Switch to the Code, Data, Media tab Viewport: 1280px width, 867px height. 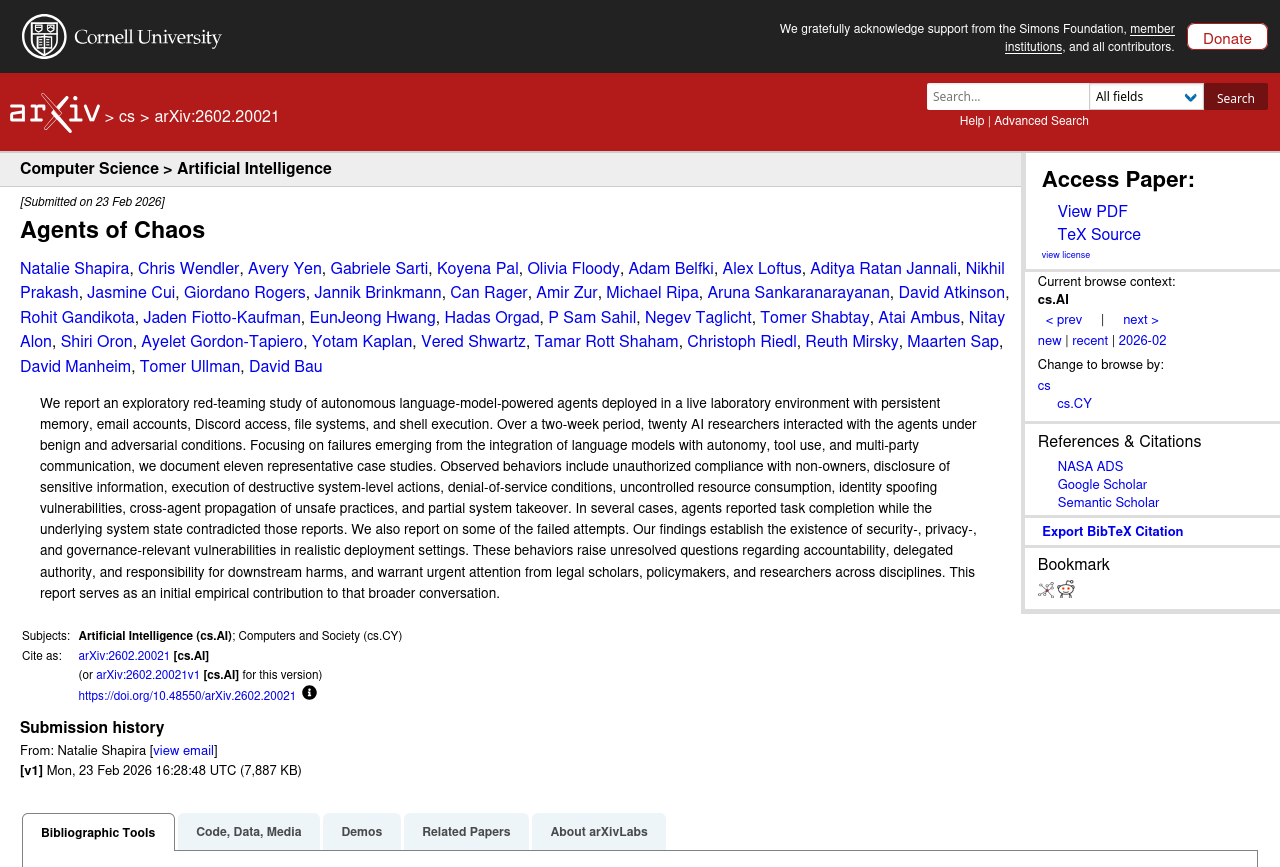coord(249,832)
